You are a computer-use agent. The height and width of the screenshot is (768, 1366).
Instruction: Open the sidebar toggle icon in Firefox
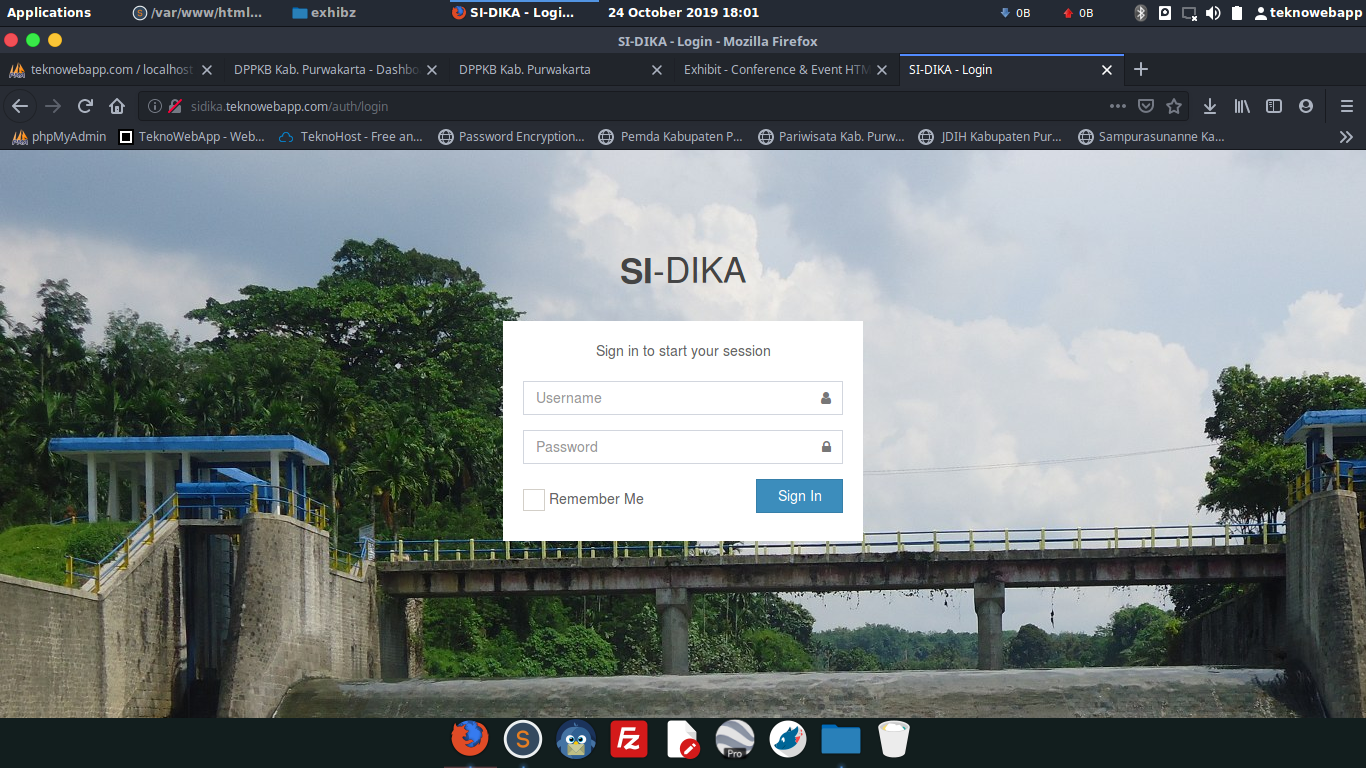pyautogui.click(x=1272, y=105)
